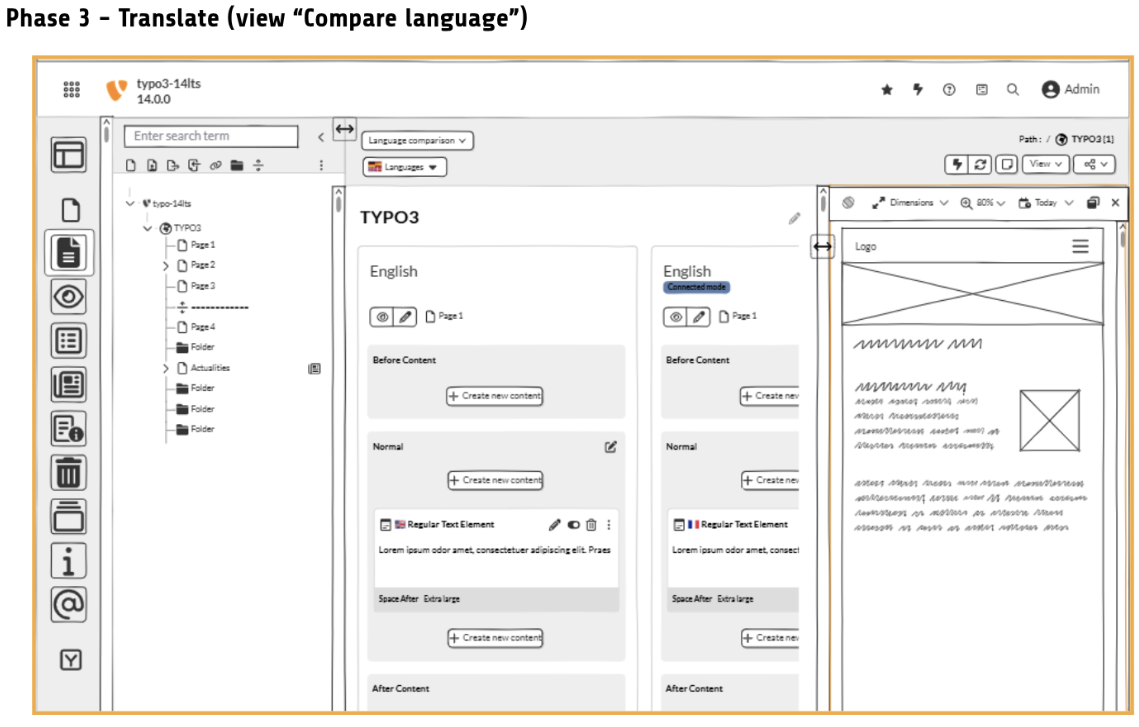Screen dimensions: 1139x727
Task: Click the eye view button in first English column
Action: [382, 317]
